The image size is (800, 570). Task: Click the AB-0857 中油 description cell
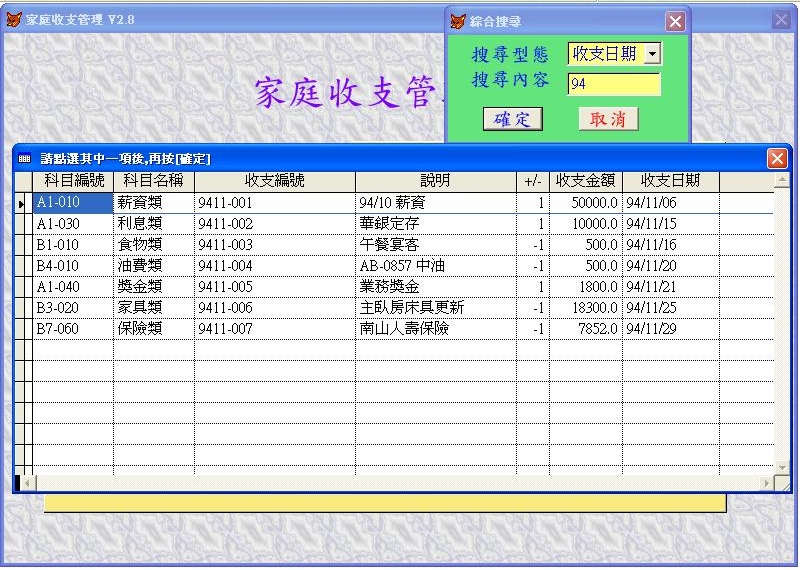(x=436, y=266)
